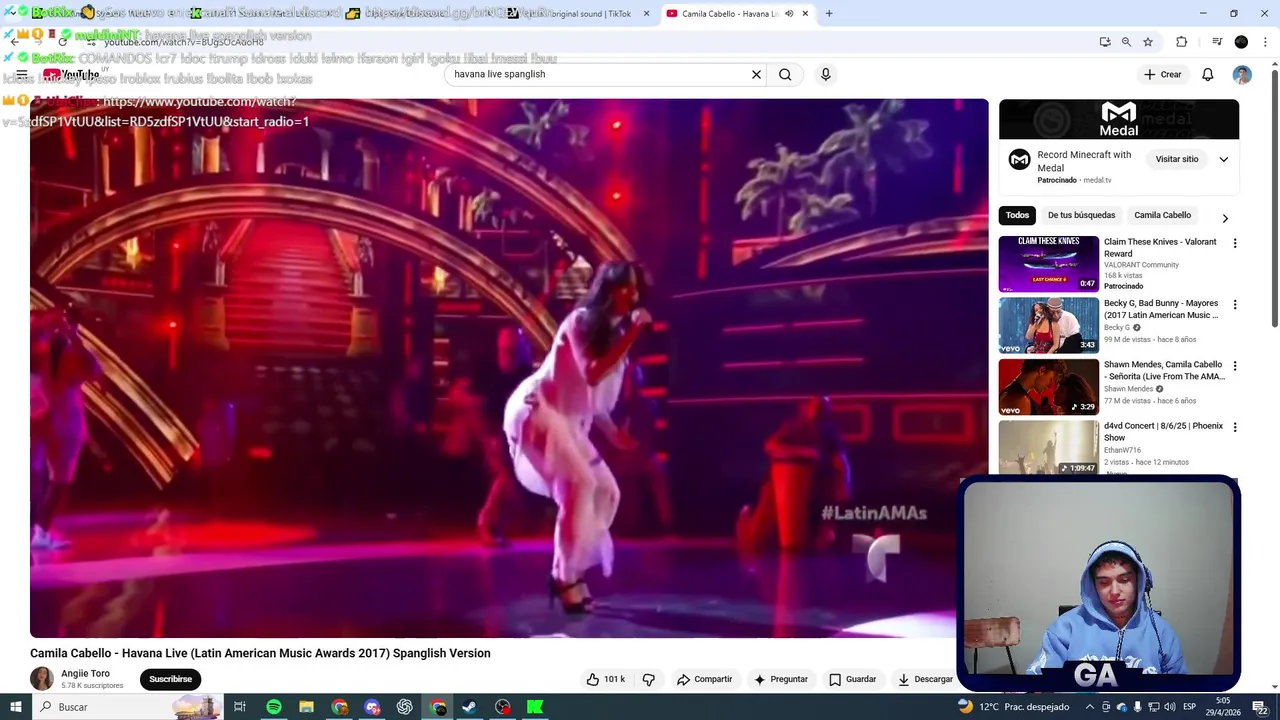1280x720 pixels.
Task: Click the magnifier search button
Action: pos(785,74)
